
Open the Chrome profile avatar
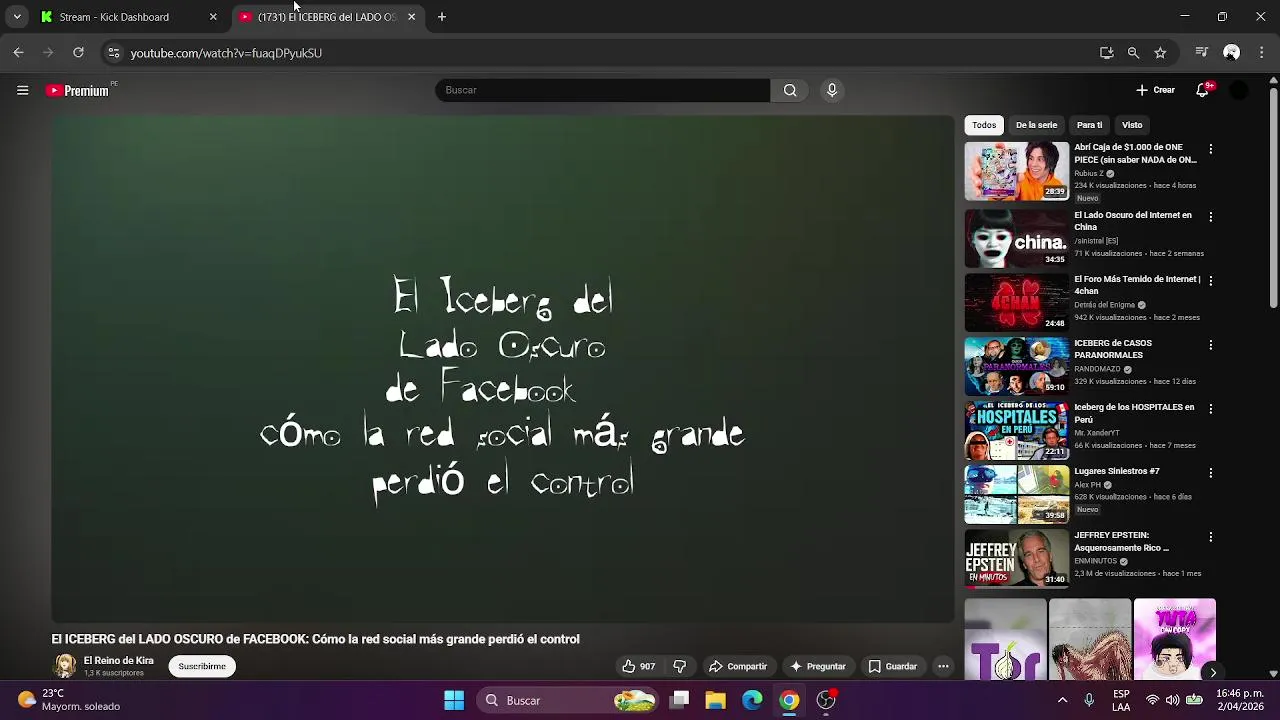tap(1231, 53)
